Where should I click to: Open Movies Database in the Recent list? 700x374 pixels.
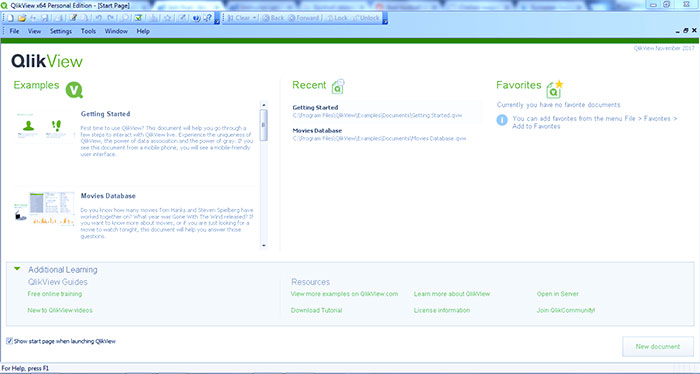point(317,131)
